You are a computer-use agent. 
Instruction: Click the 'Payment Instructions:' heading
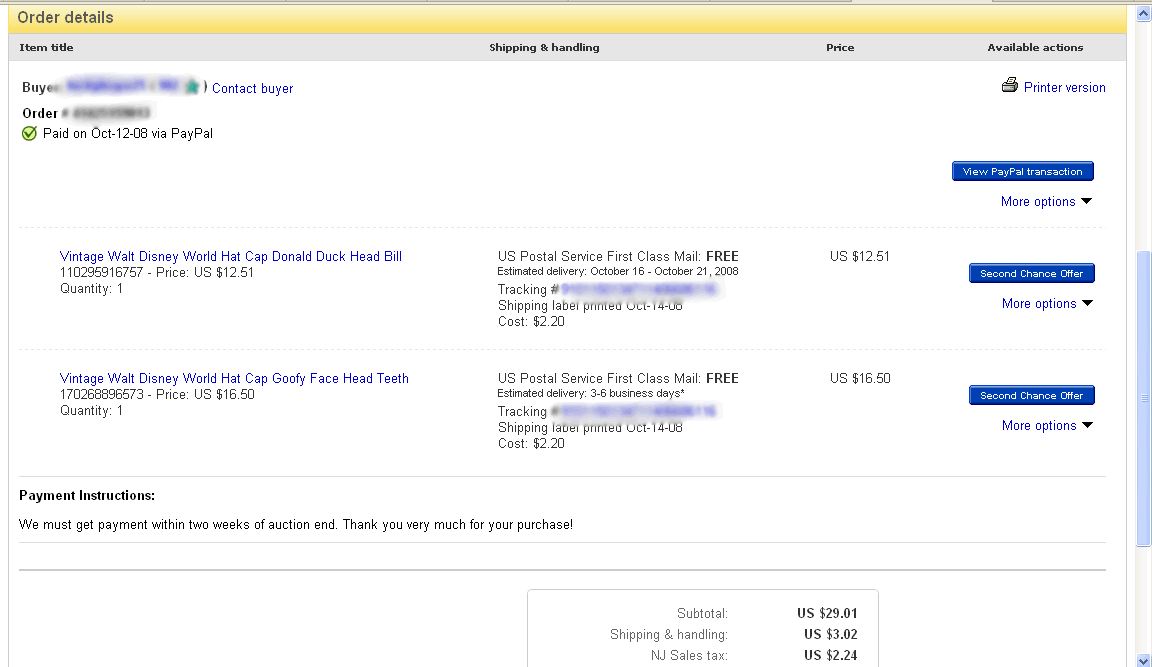click(87, 495)
